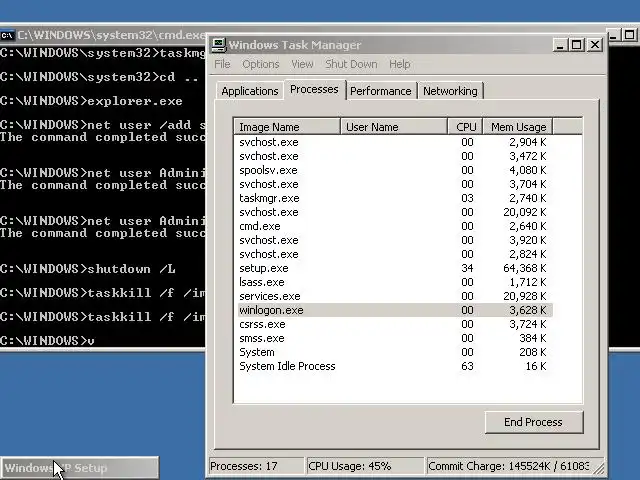Minimize the cmd.exe window

click(x=613, y=35)
